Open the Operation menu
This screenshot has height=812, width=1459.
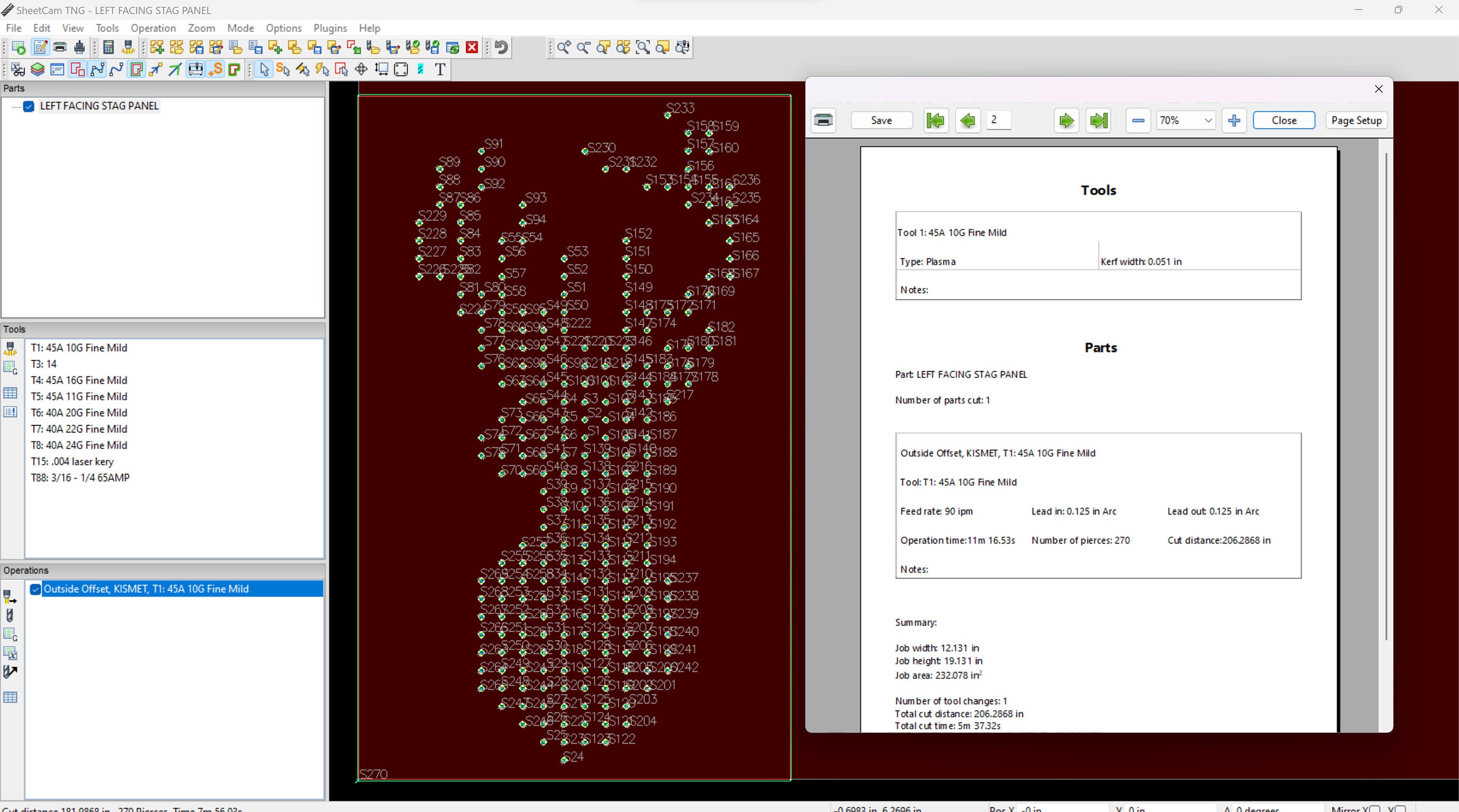153,28
